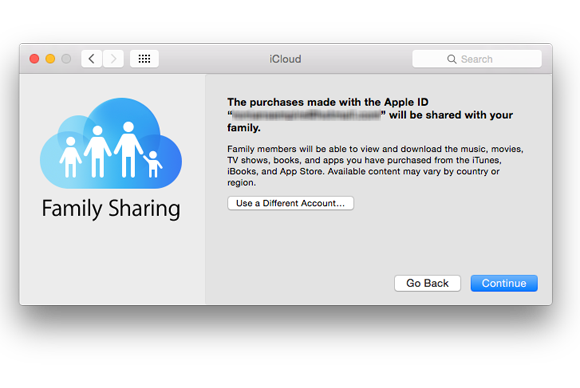This screenshot has width=580, height=388.
Task: Click the forward arrow in toolbar
Action: tap(113, 59)
